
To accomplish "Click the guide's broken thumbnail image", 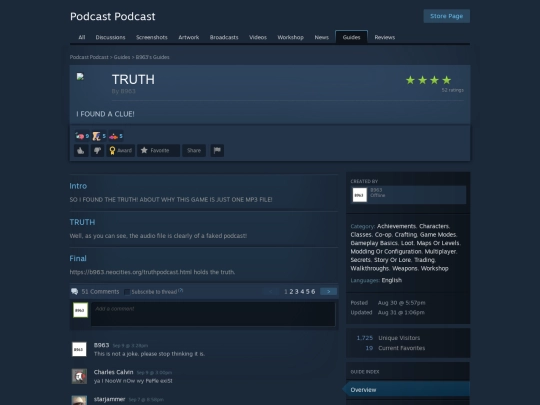I will (80, 76).
